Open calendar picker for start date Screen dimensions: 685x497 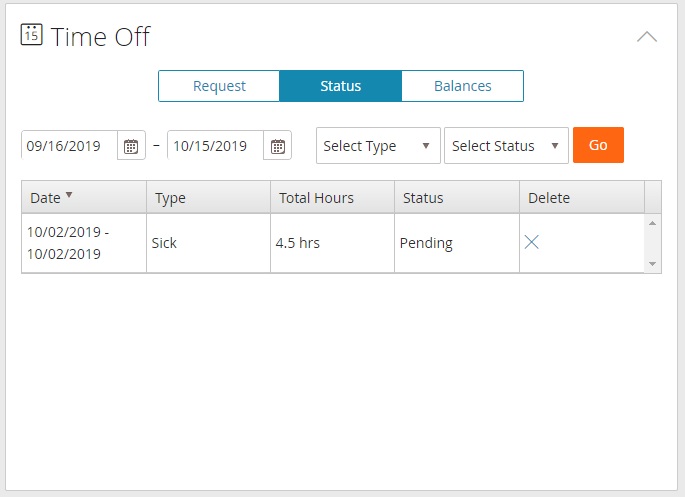pos(131,146)
